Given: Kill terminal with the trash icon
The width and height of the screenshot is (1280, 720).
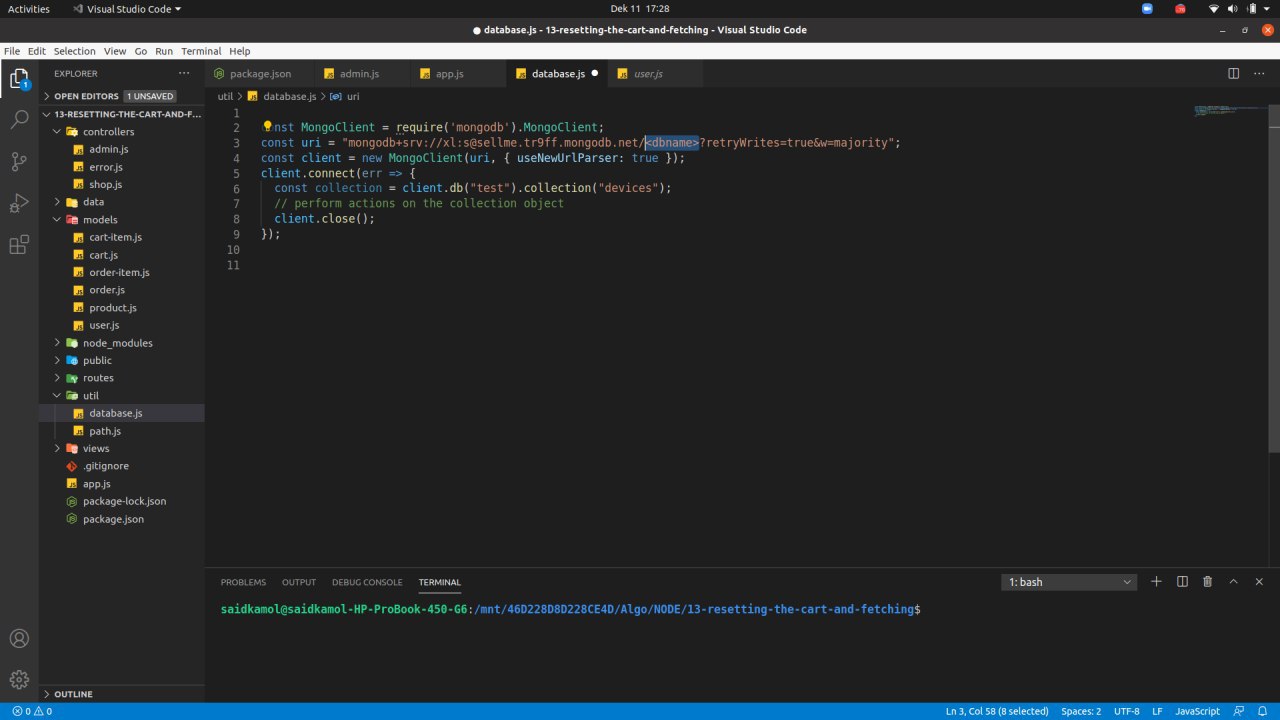Looking at the screenshot, I should coord(1207,582).
